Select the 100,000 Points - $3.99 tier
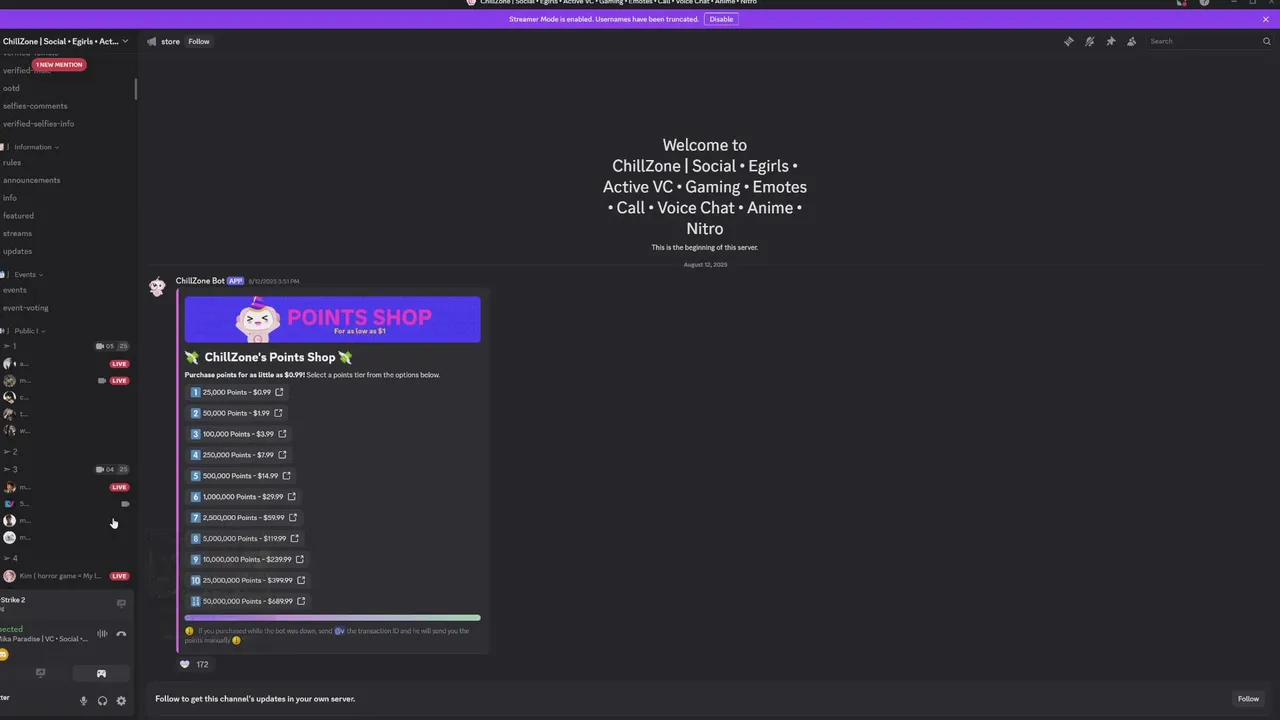This screenshot has width=1280, height=720. (x=238, y=434)
